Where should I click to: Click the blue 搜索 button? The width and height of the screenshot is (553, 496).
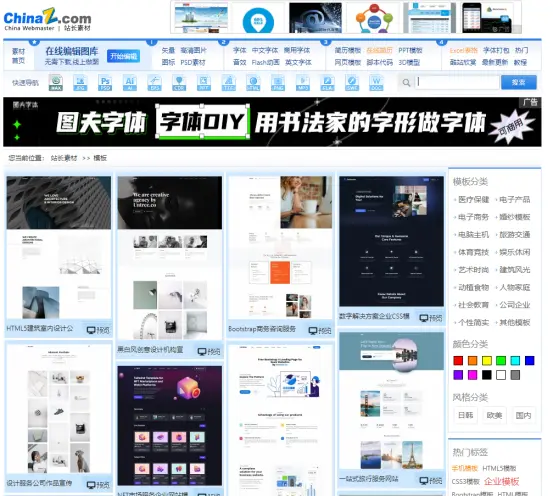[518, 82]
